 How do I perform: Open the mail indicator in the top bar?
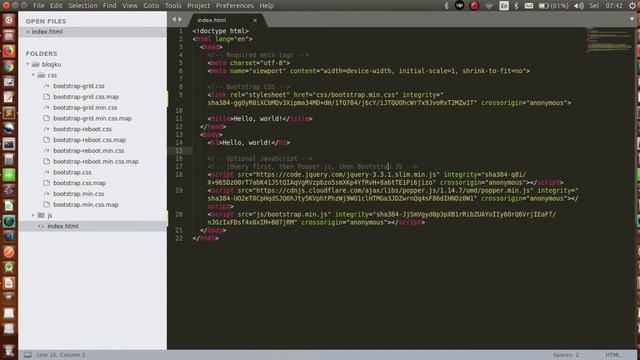[x=529, y=6]
